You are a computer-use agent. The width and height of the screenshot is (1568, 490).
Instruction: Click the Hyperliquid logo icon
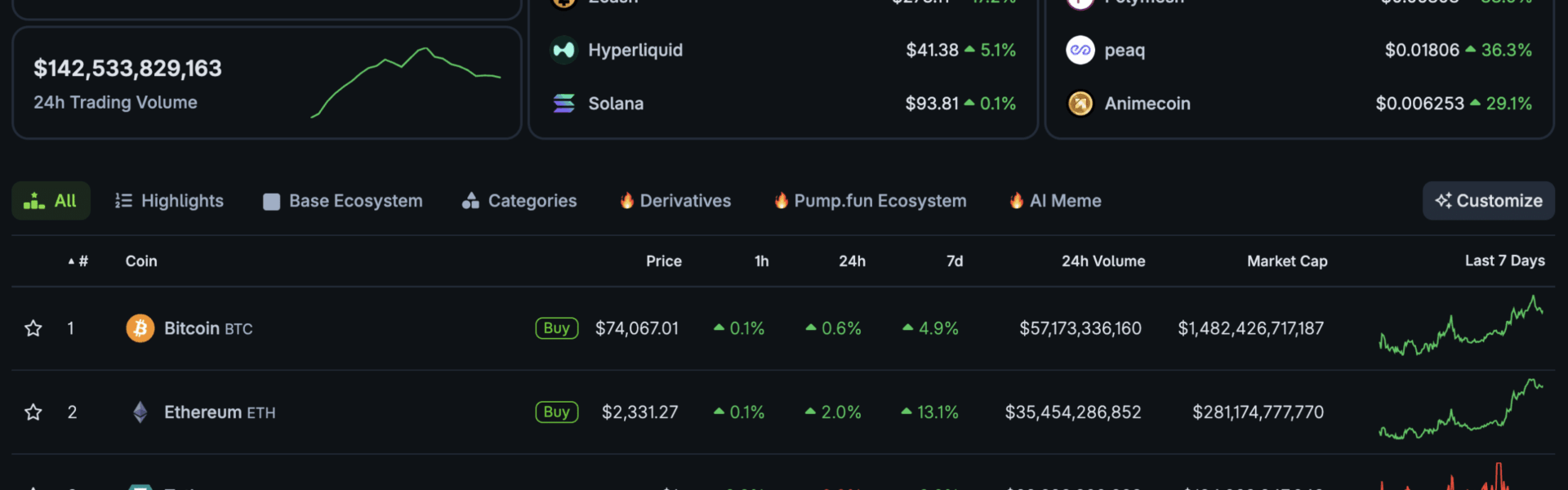(563, 50)
